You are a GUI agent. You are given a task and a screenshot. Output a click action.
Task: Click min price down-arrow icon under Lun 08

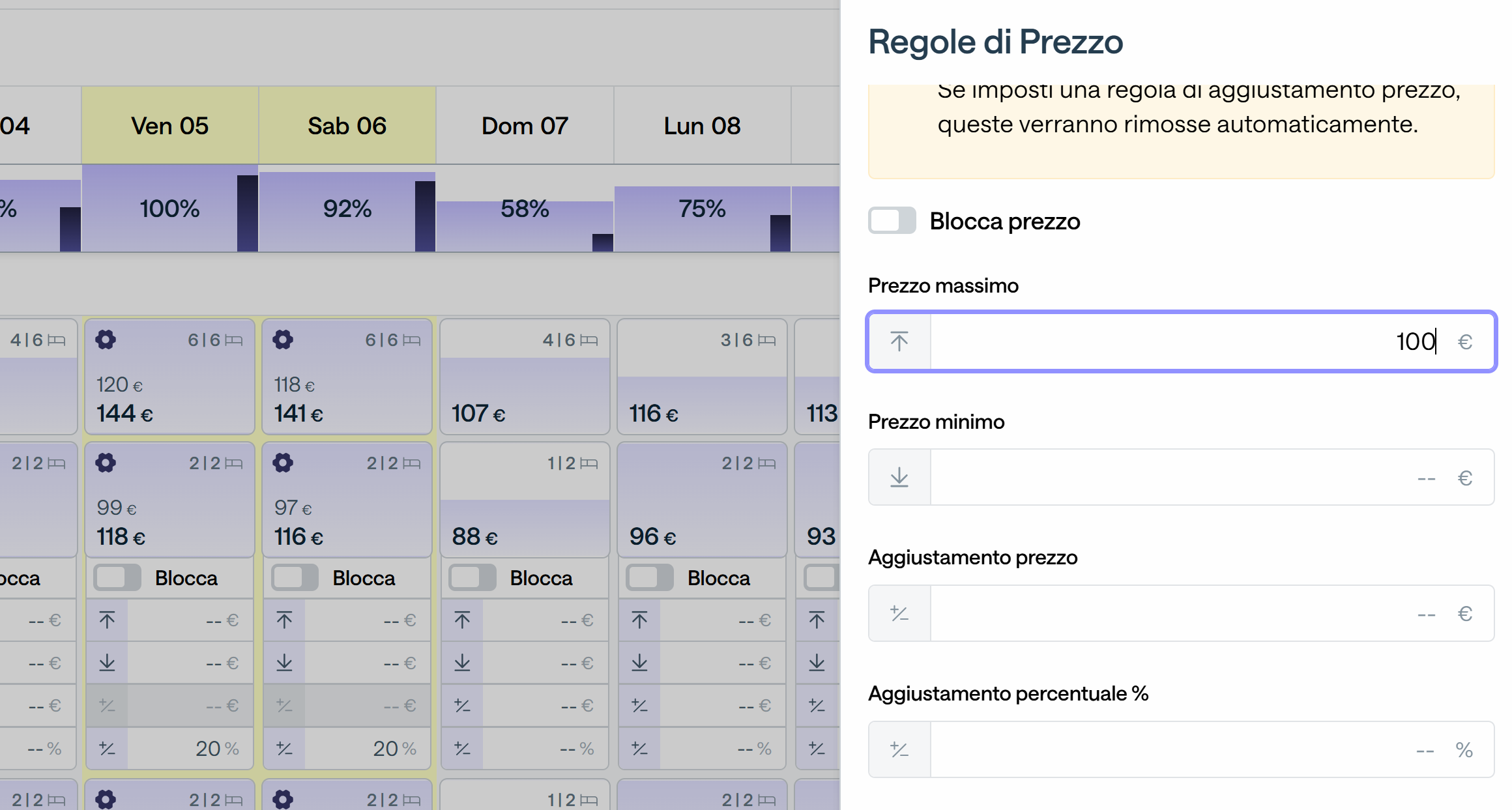(639, 663)
